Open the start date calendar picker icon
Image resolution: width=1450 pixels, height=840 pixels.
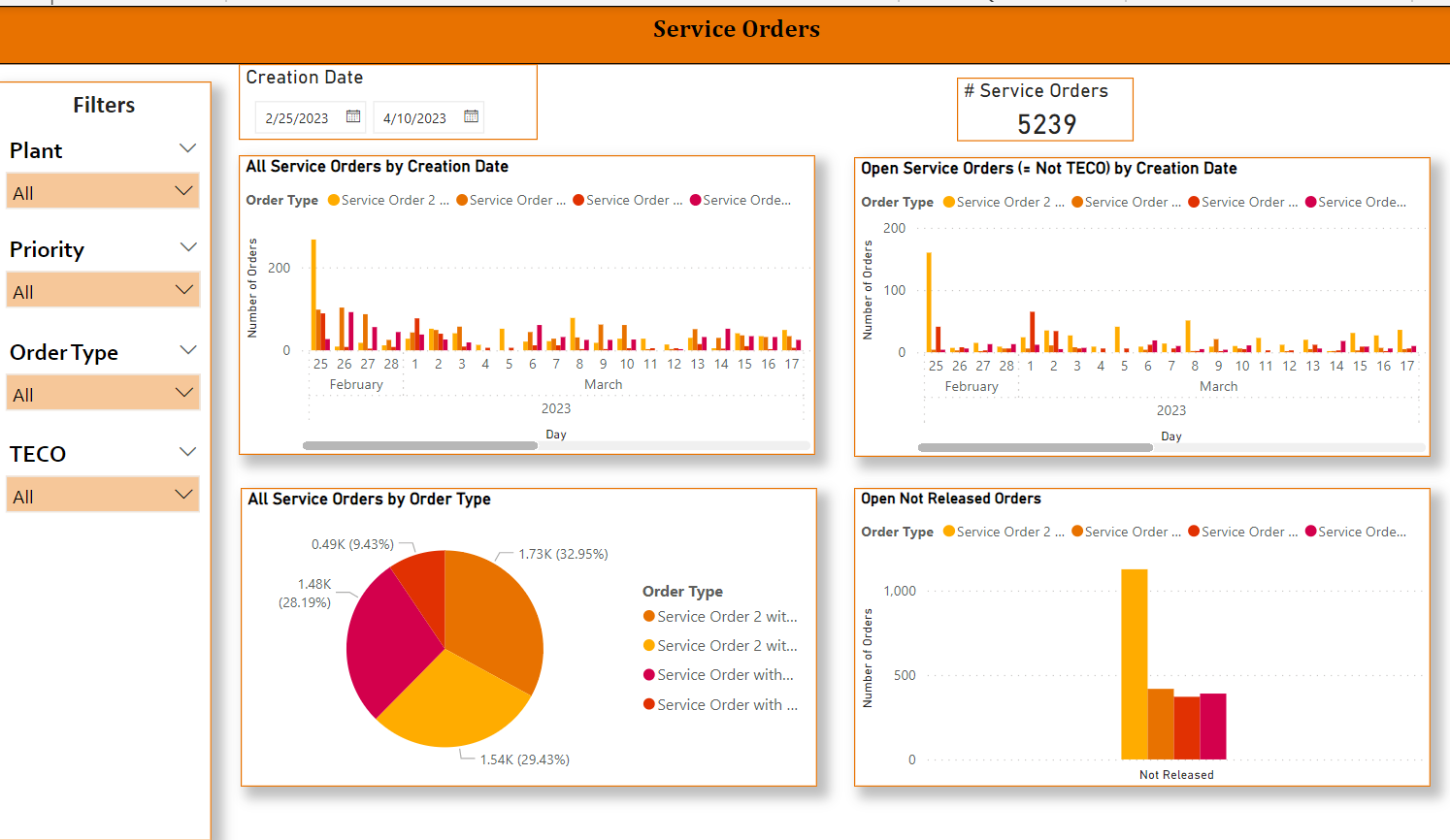click(353, 116)
